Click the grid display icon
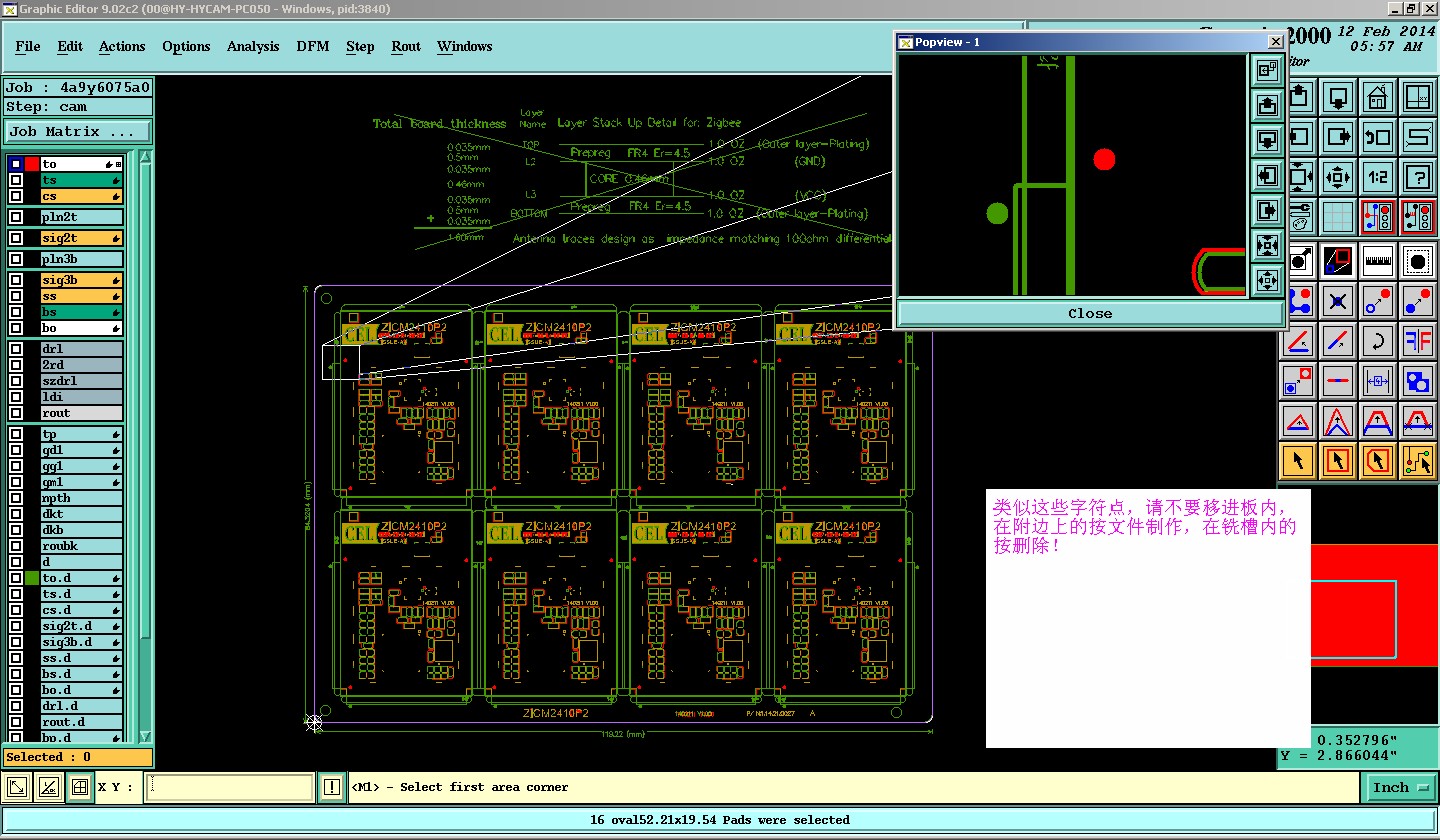Image resolution: width=1440 pixels, height=840 pixels. pyautogui.click(x=1338, y=217)
